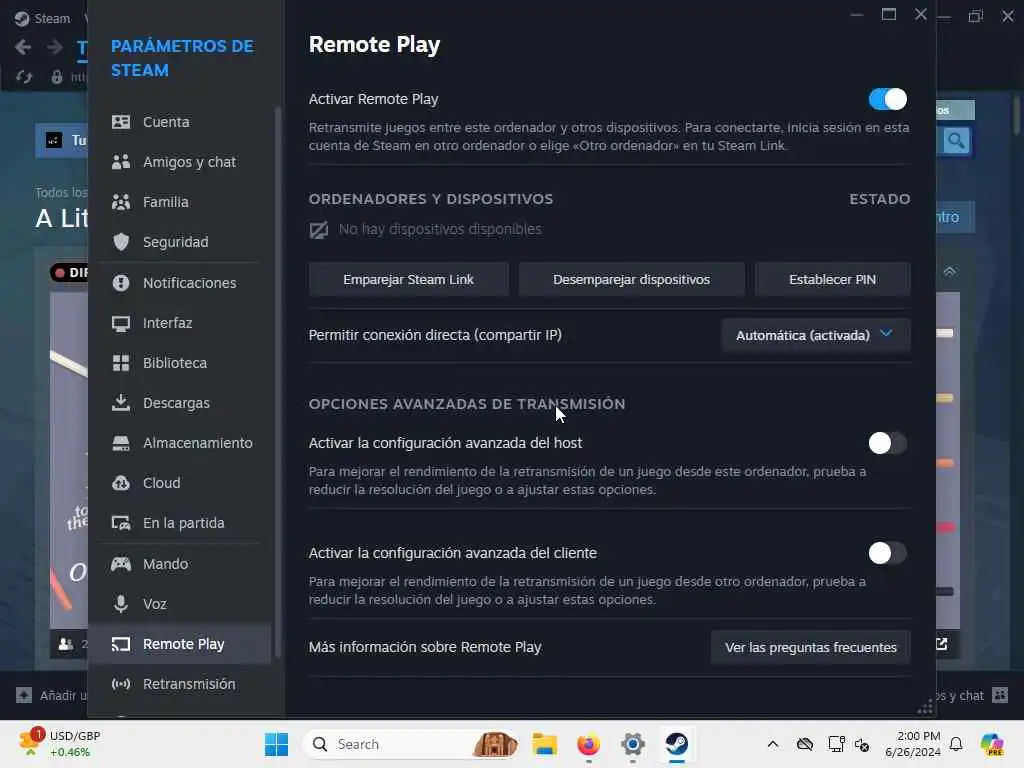The height and width of the screenshot is (768, 1024).
Task: Click the Emparejar Steam Link button
Action: tap(409, 280)
